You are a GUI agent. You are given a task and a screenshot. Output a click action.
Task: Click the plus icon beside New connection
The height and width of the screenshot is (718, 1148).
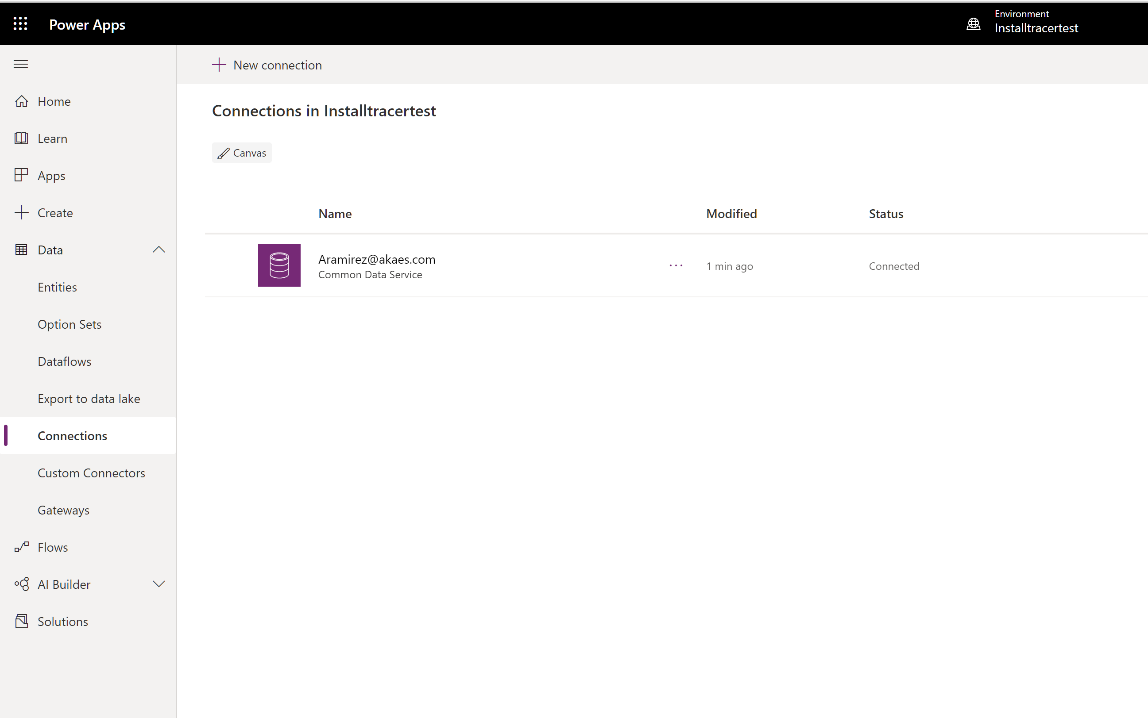[218, 64]
